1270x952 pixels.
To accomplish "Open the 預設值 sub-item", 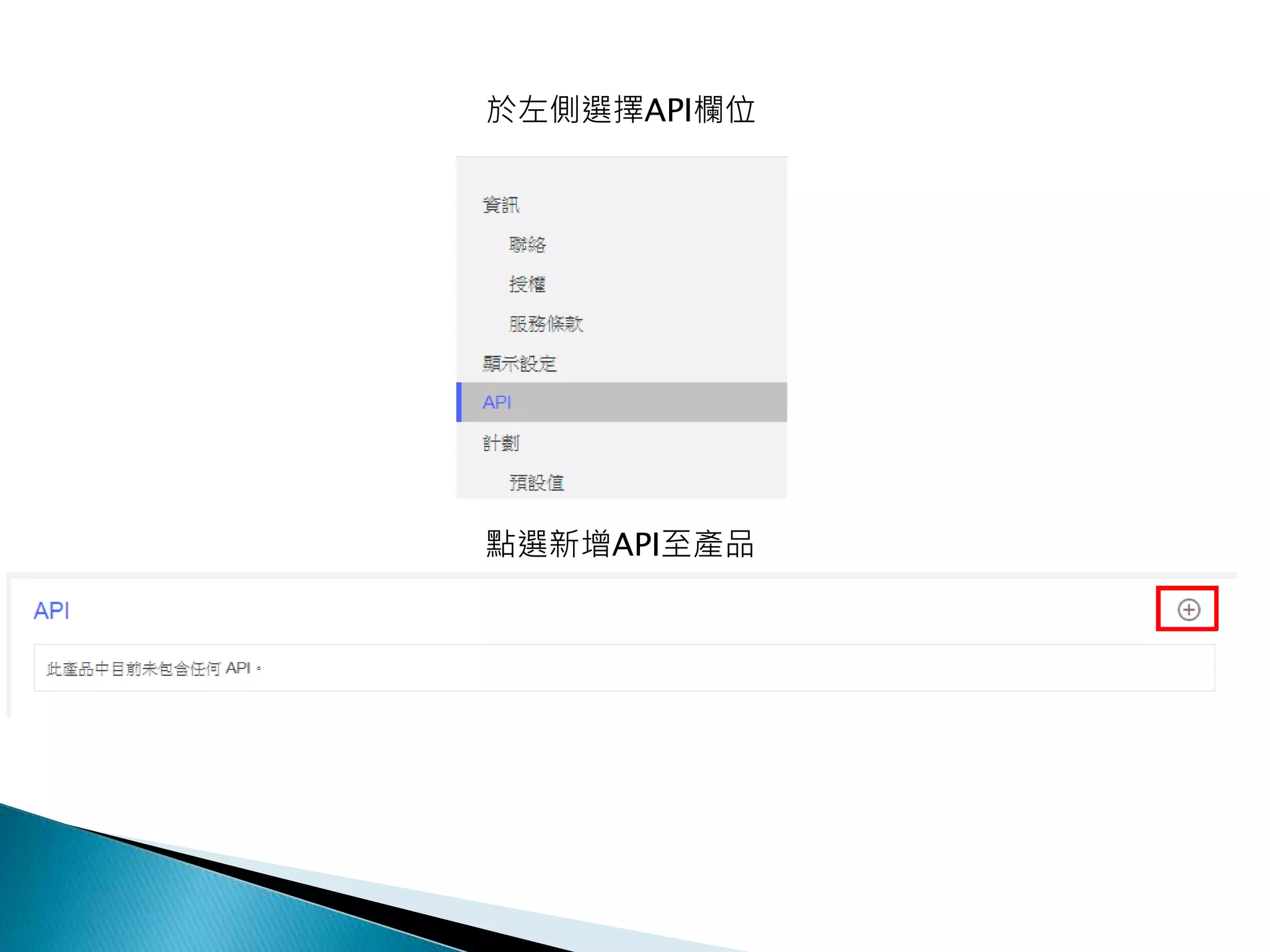I will point(536,483).
